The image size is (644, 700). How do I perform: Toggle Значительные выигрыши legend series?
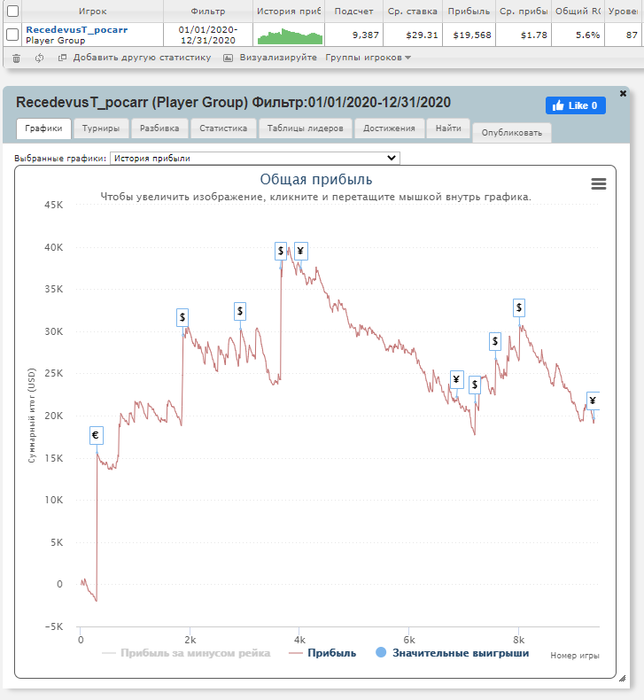pyautogui.click(x=452, y=653)
